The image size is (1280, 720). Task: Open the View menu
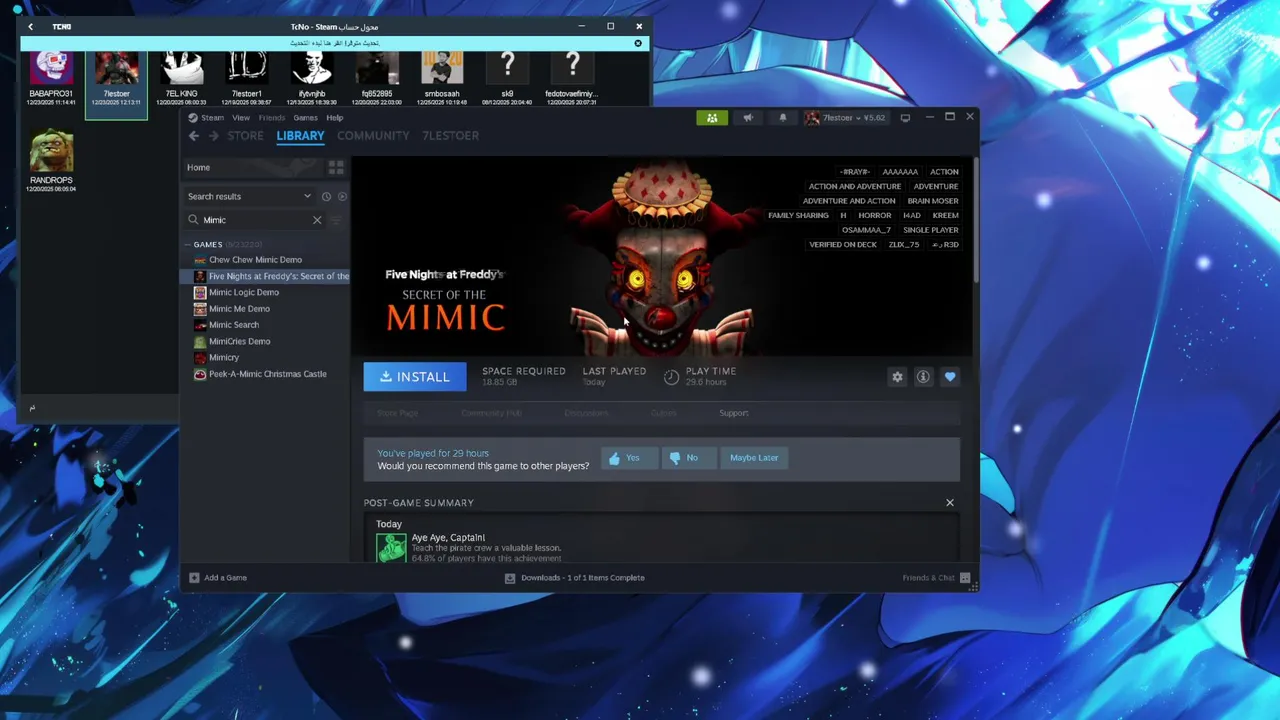pyautogui.click(x=241, y=118)
